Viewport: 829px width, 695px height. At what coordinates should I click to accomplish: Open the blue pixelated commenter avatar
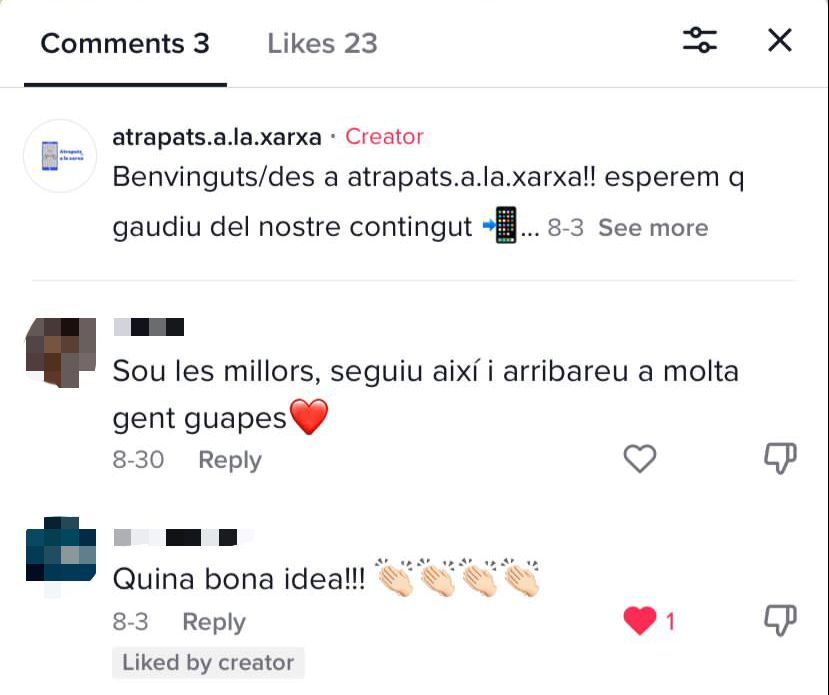pyautogui.click(x=61, y=551)
